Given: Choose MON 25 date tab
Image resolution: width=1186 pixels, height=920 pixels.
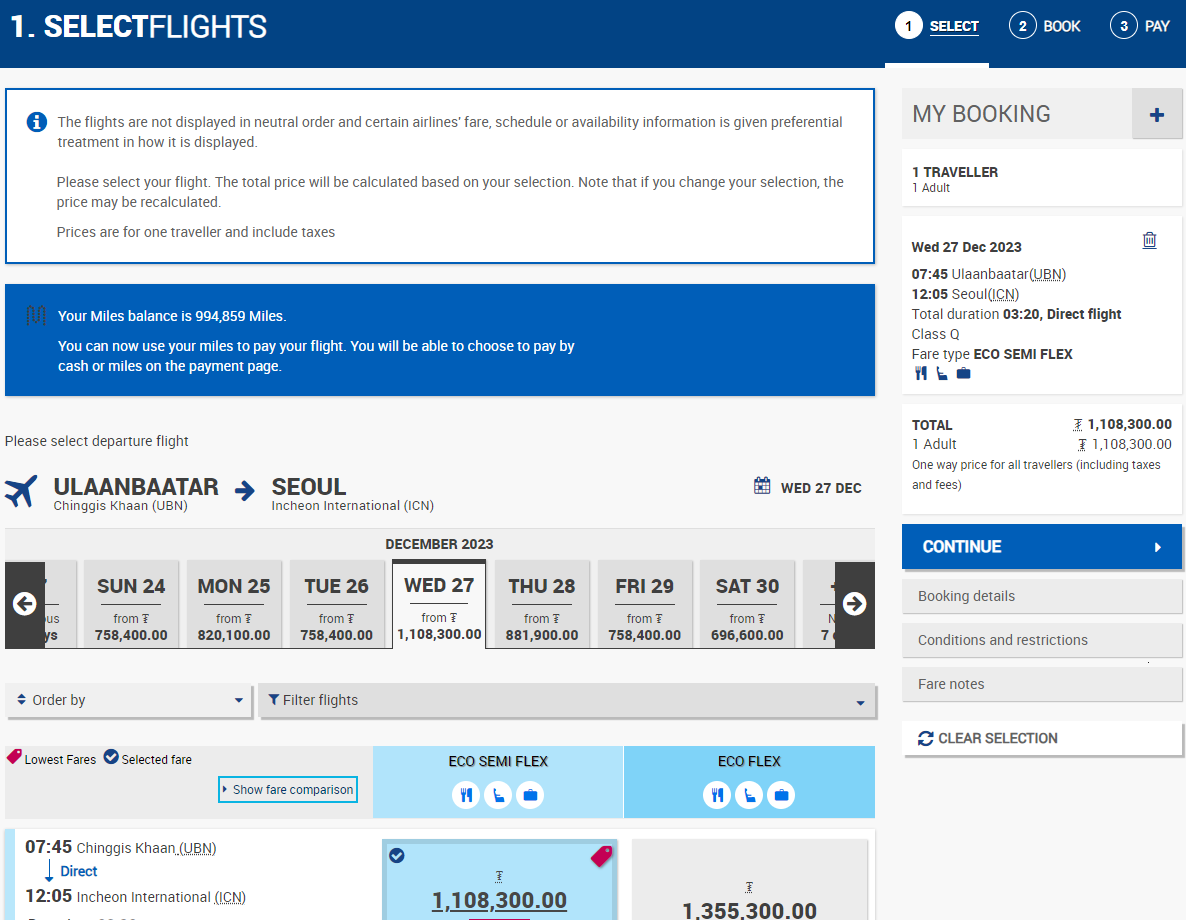Looking at the screenshot, I should point(234,605).
